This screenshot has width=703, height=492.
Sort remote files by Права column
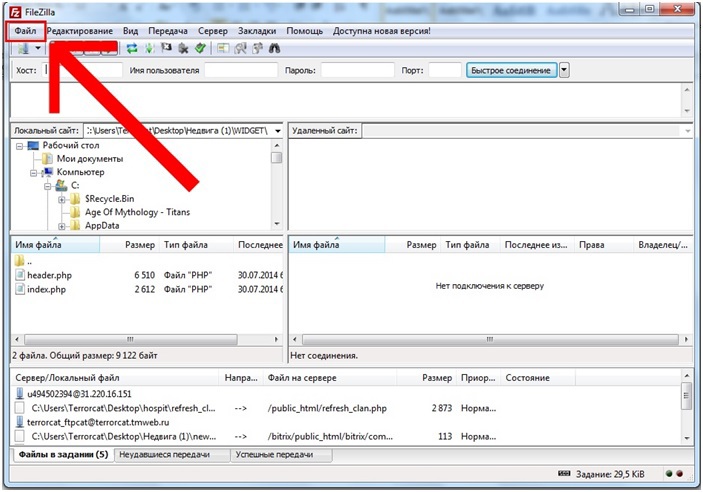pyautogui.click(x=603, y=245)
